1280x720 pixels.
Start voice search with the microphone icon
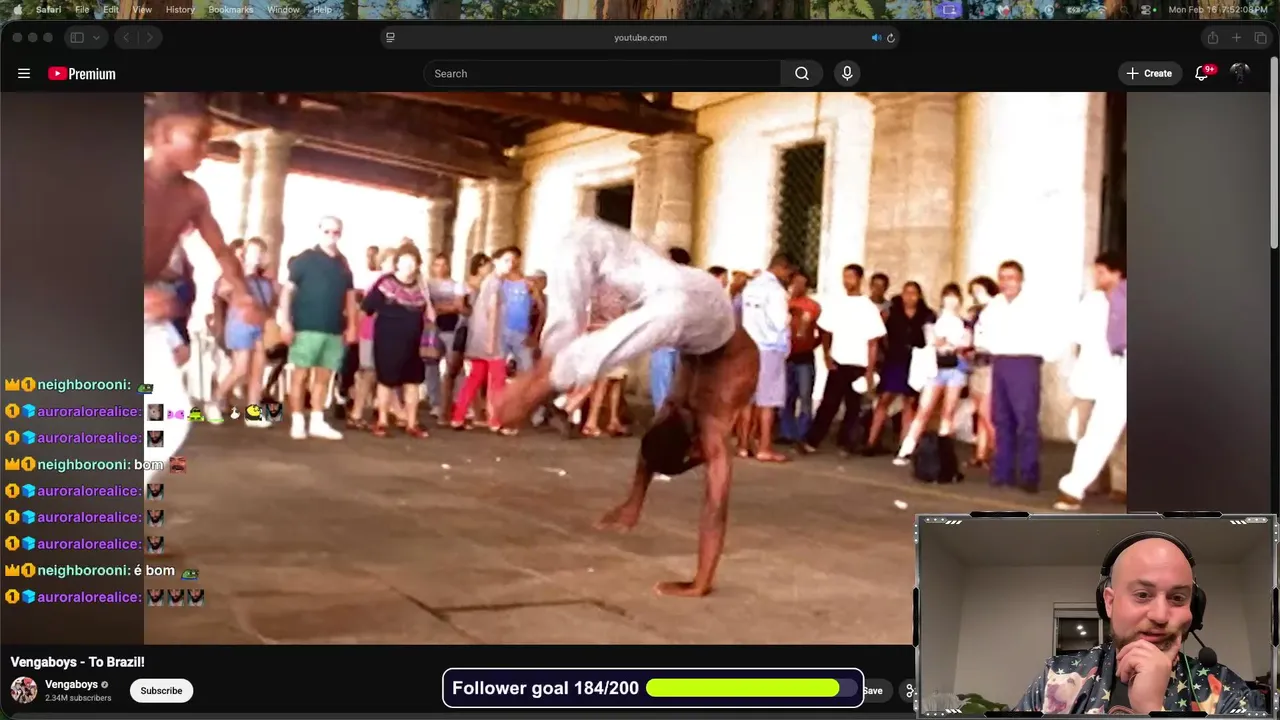tap(847, 73)
